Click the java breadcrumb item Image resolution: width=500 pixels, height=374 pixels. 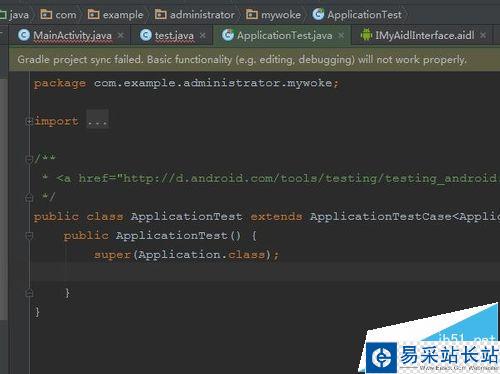coord(15,15)
